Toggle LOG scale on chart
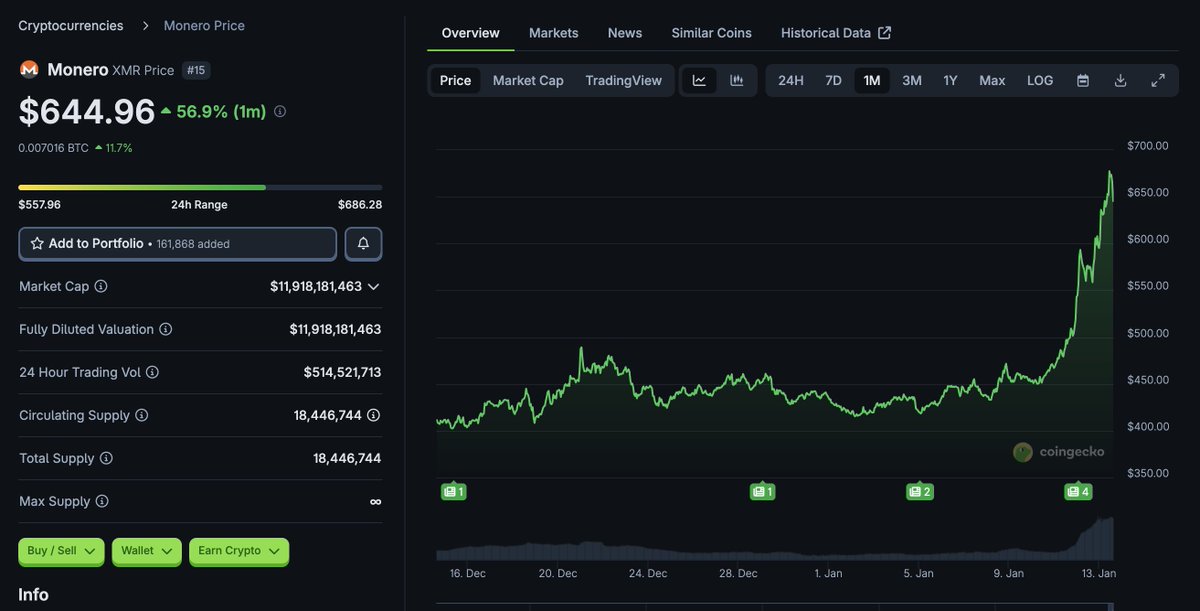1200x611 pixels. [1040, 80]
